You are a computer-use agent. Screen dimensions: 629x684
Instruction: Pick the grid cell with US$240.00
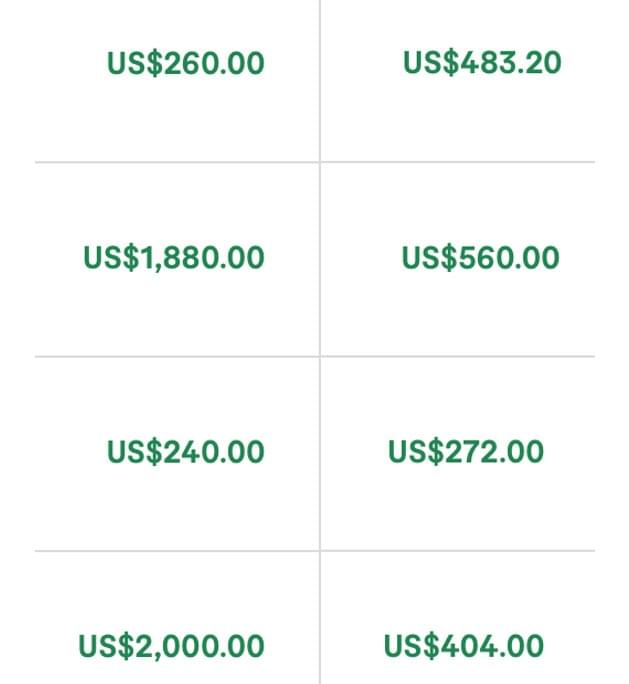coord(177,500)
